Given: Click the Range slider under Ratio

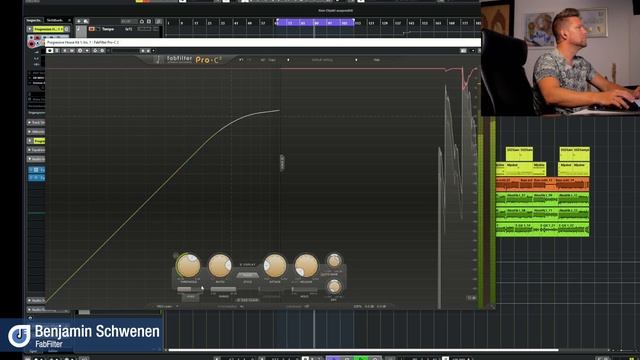Looking at the screenshot, I should [223, 289].
